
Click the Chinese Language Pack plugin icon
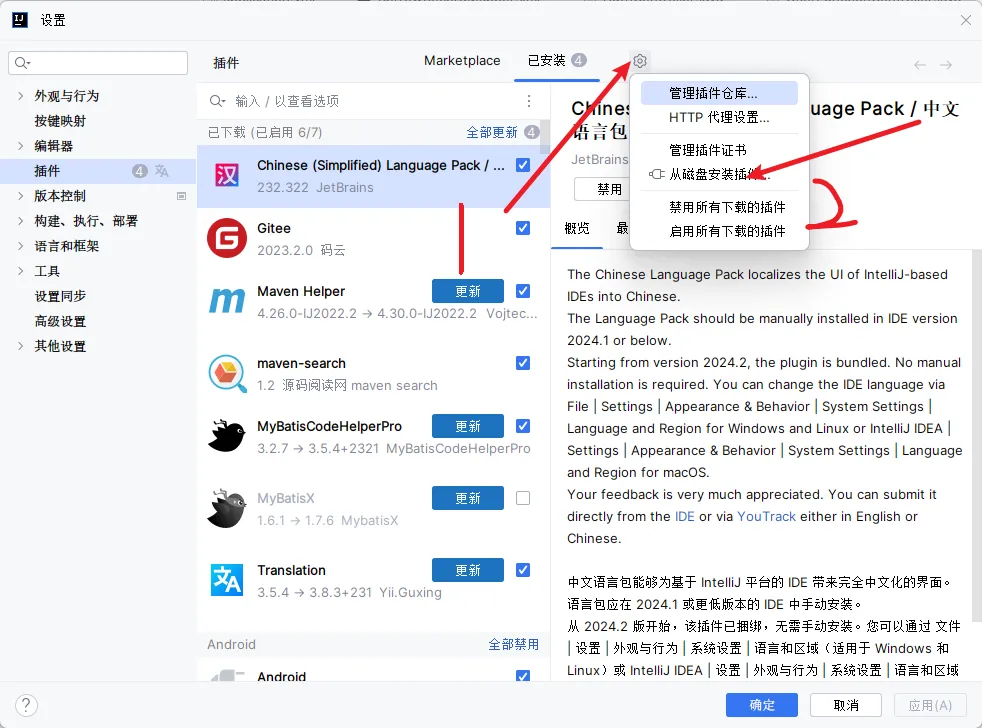pos(227,175)
